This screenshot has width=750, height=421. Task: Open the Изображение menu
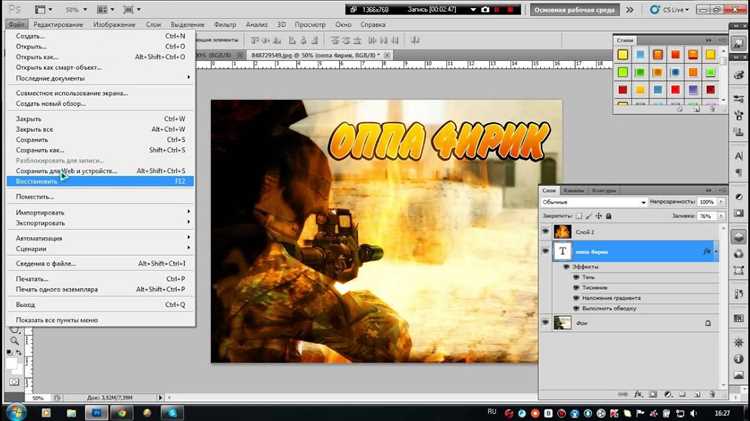pyautogui.click(x=114, y=24)
